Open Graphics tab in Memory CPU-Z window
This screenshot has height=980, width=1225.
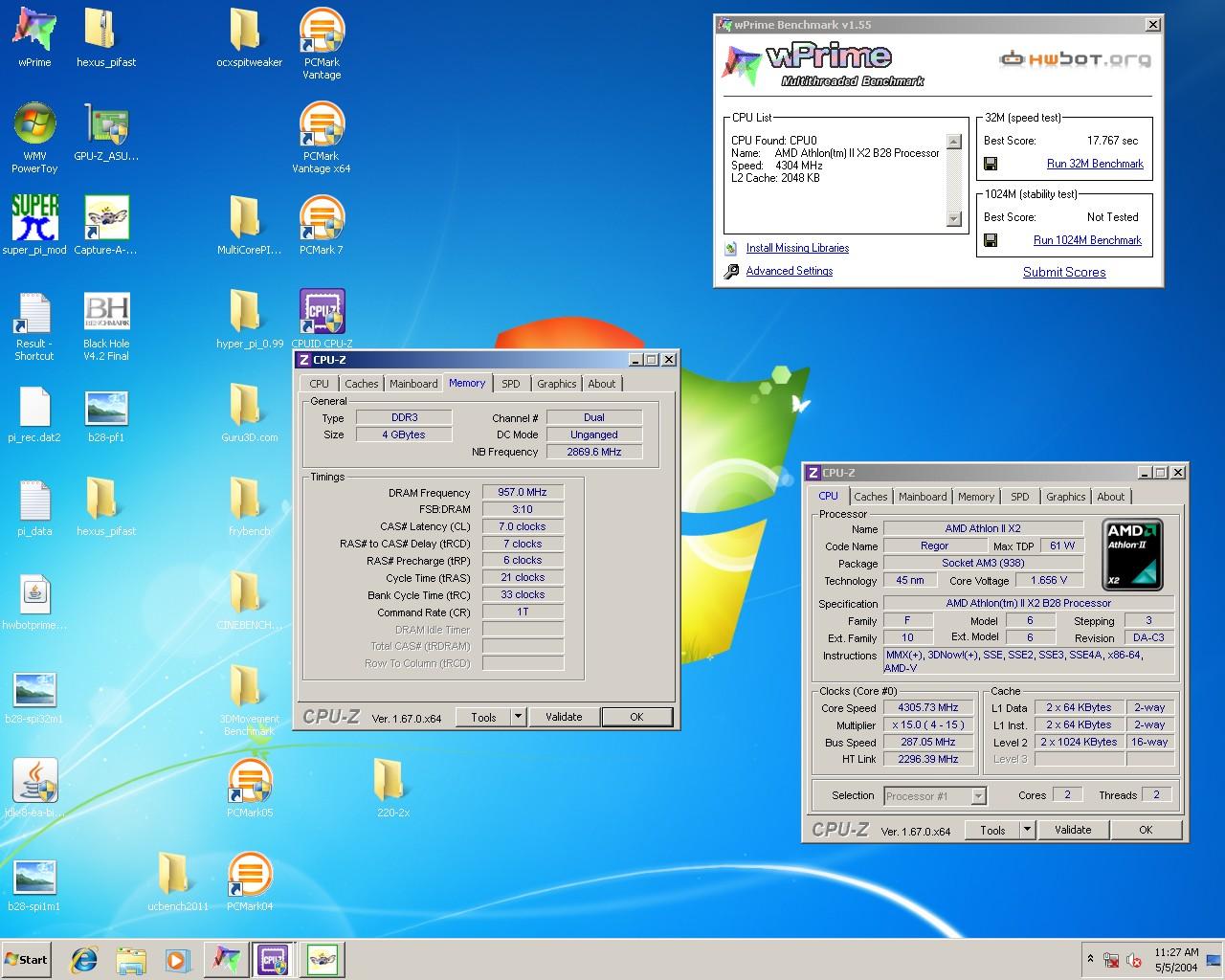[x=556, y=384]
